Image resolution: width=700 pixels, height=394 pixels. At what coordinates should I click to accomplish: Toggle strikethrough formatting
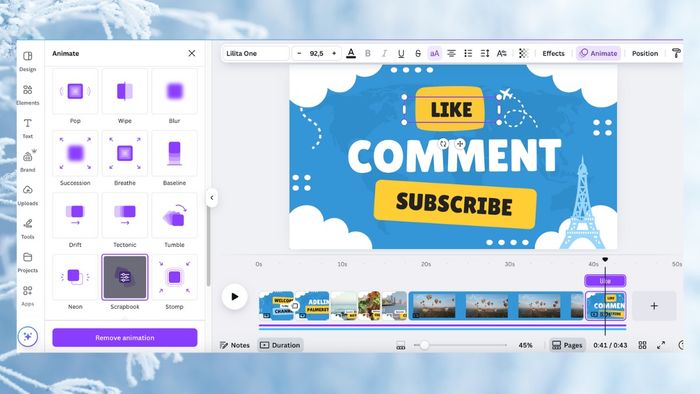click(x=418, y=54)
